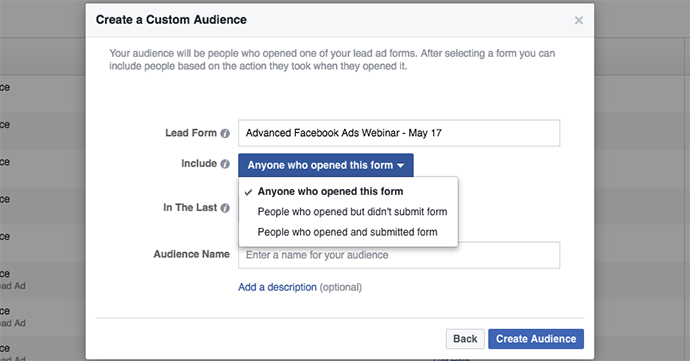Click the Audience Name label
The height and width of the screenshot is (361, 690).
[x=191, y=254]
